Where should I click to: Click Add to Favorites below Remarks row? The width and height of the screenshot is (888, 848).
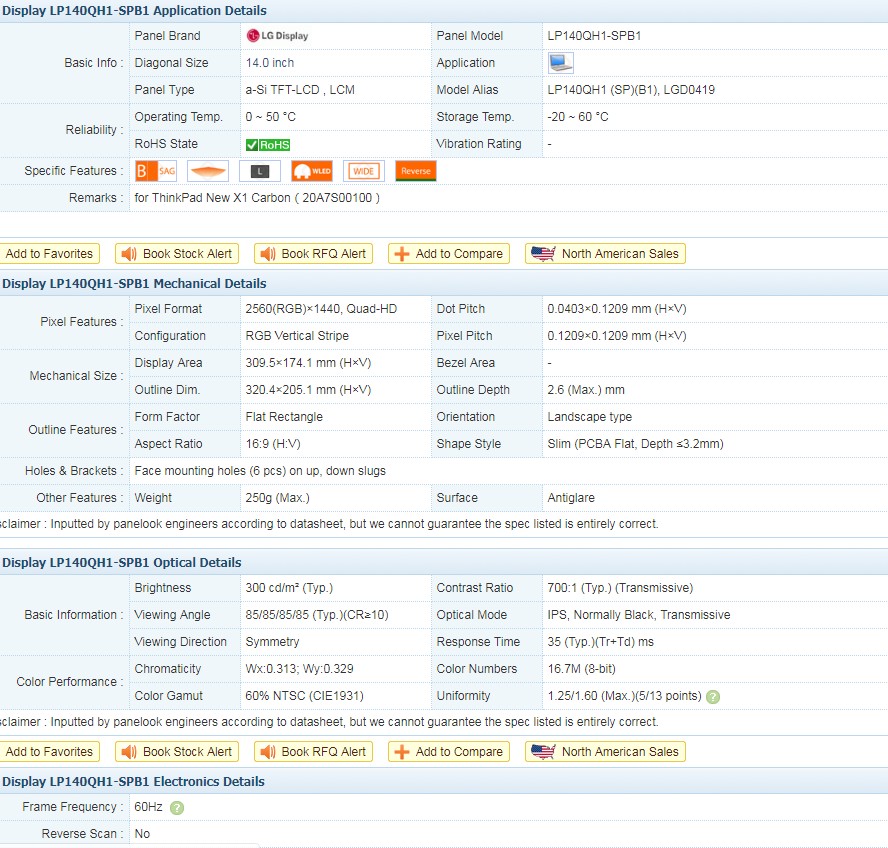tap(49, 254)
